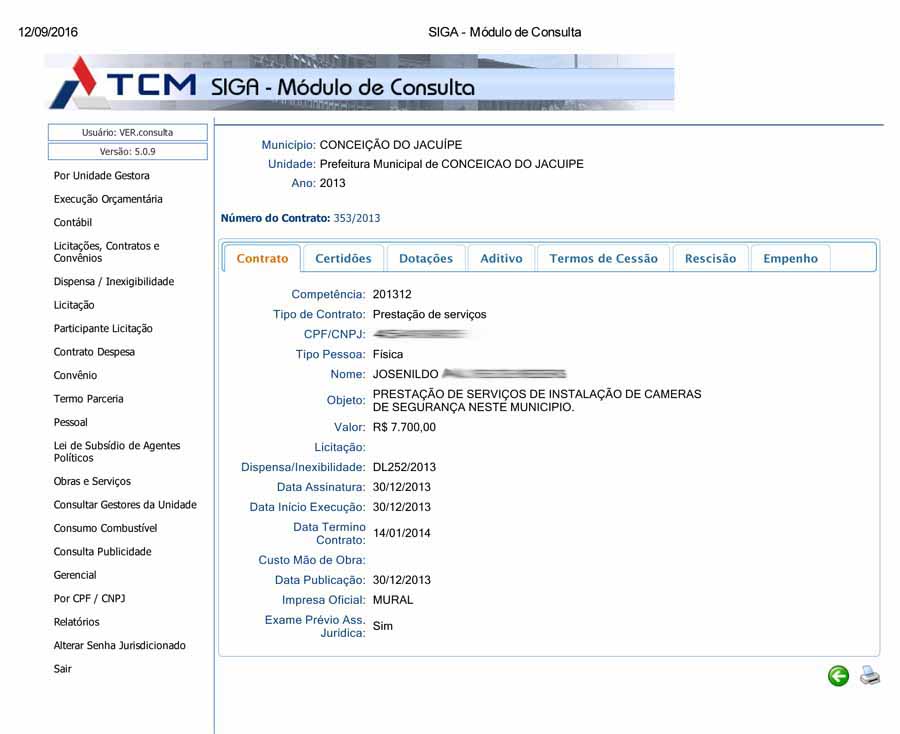The image size is (900, 734).
Task: Select the Contrato tab
Action: pyautogui.click(x=262, y=258)
